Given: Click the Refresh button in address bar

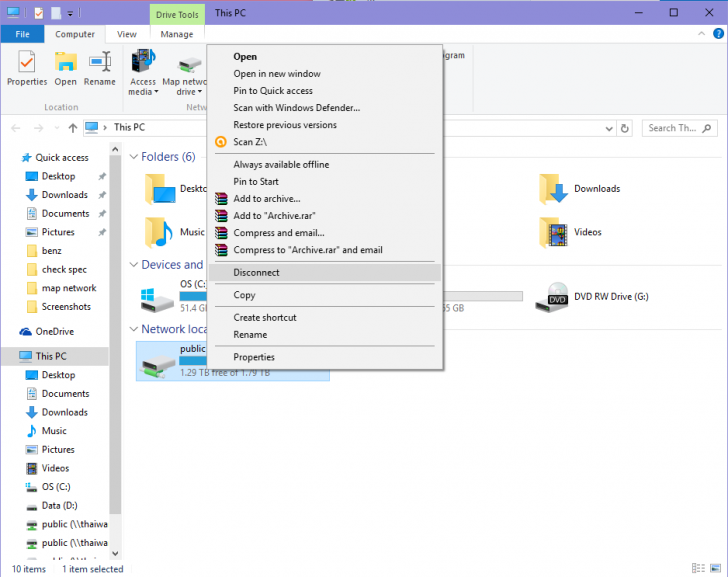Looking at the screenshot, I should tap(624, 128).
